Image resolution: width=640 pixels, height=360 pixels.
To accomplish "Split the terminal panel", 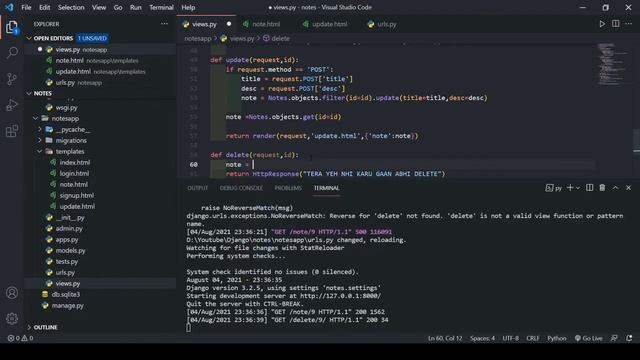I will 589,188.
